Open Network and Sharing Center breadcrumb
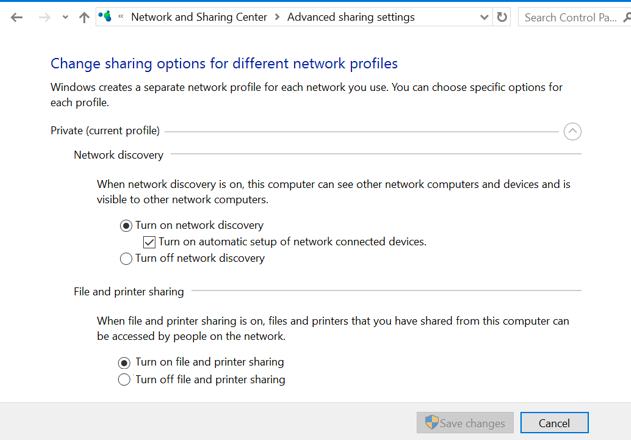631x440 pixels. click(199, 17)
